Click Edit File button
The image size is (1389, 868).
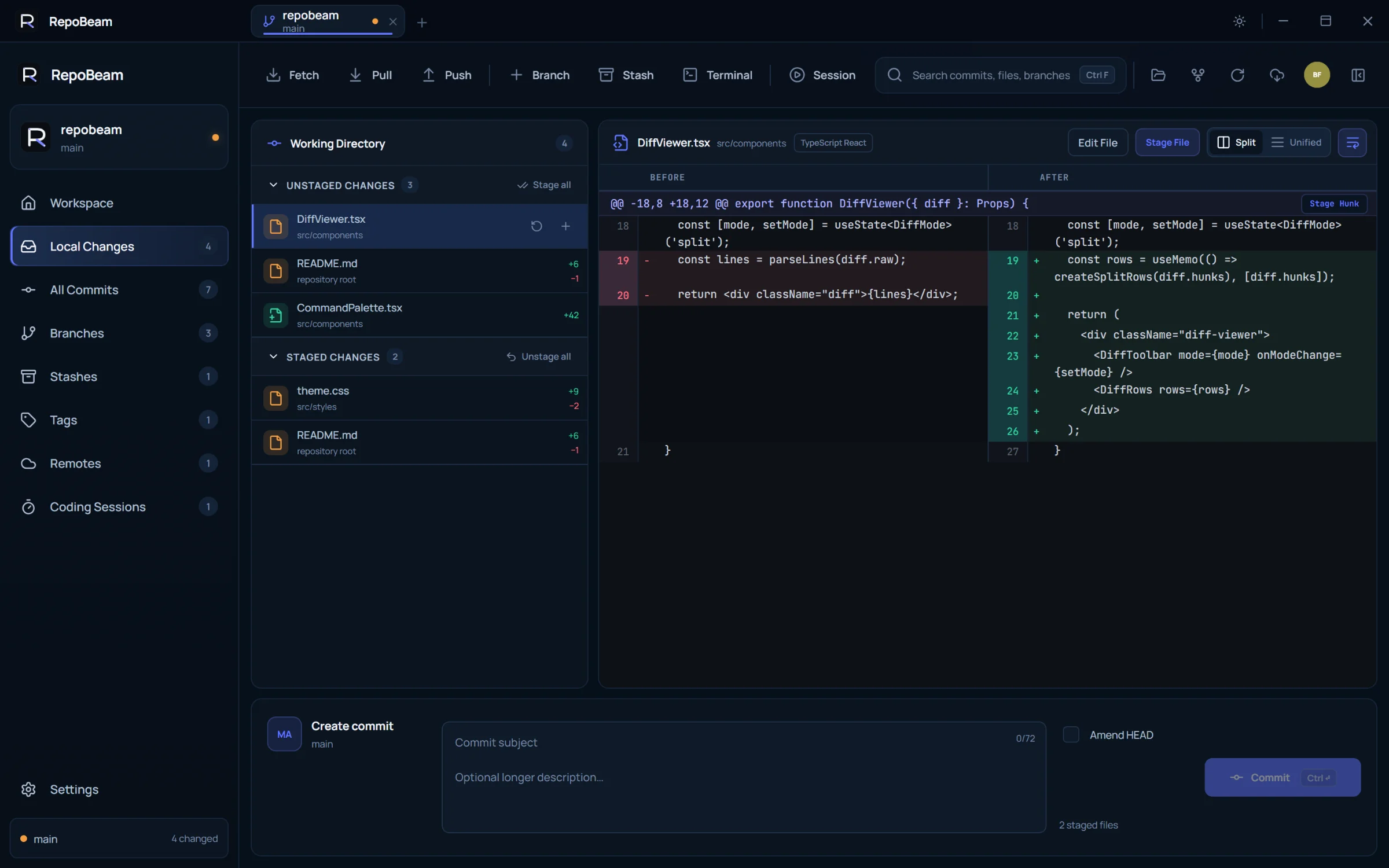[1097, 143]
